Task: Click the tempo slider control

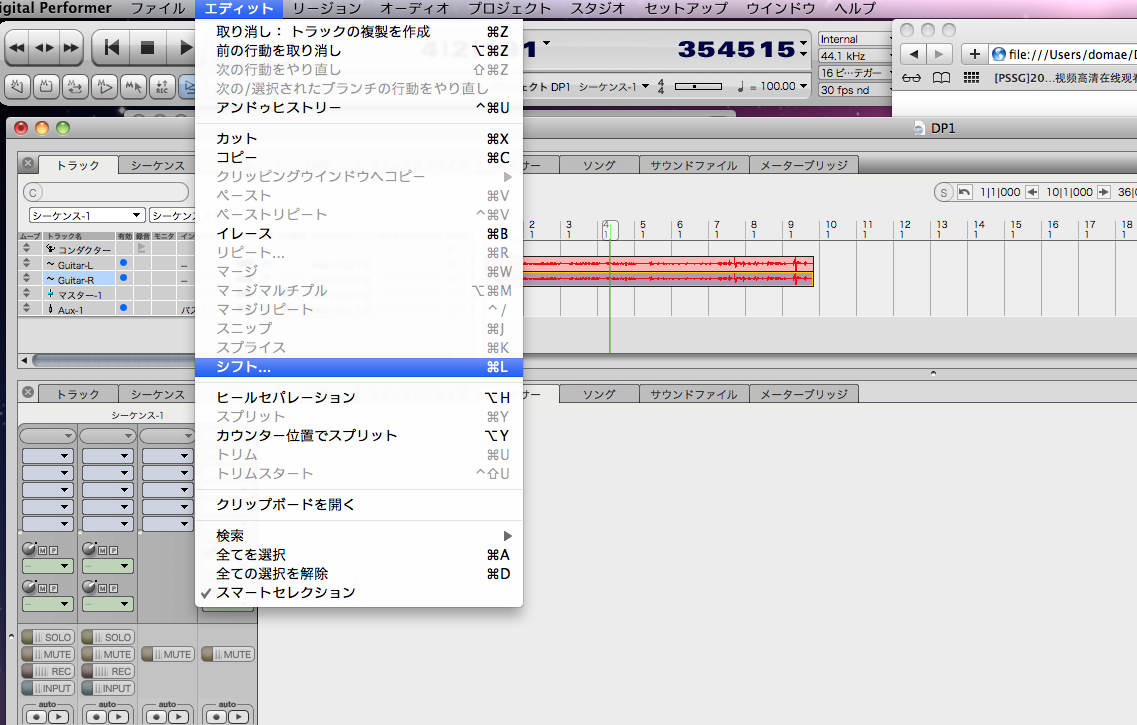Action: coord(698,86)
